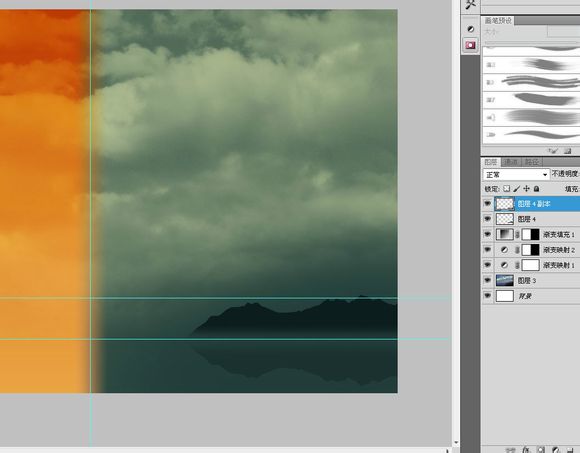Open layer style fx menu at panel bottom
This screenshot has width=580, height=453.
[526, 450]
